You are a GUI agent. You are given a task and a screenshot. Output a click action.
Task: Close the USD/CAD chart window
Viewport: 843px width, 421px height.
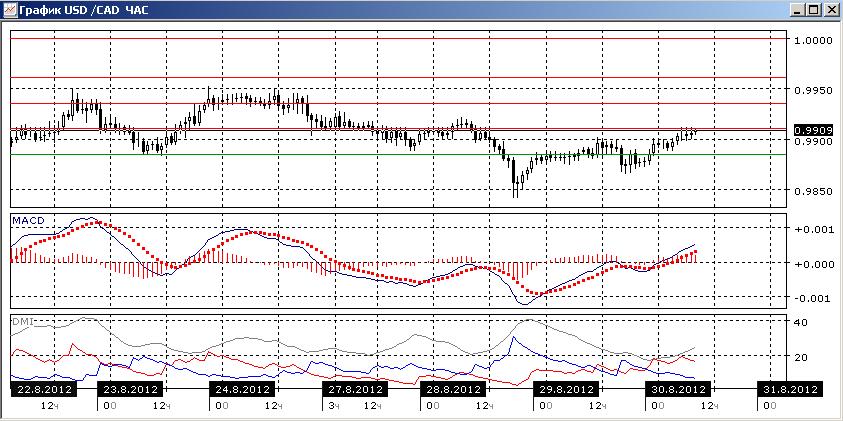(x=830, y=9)
